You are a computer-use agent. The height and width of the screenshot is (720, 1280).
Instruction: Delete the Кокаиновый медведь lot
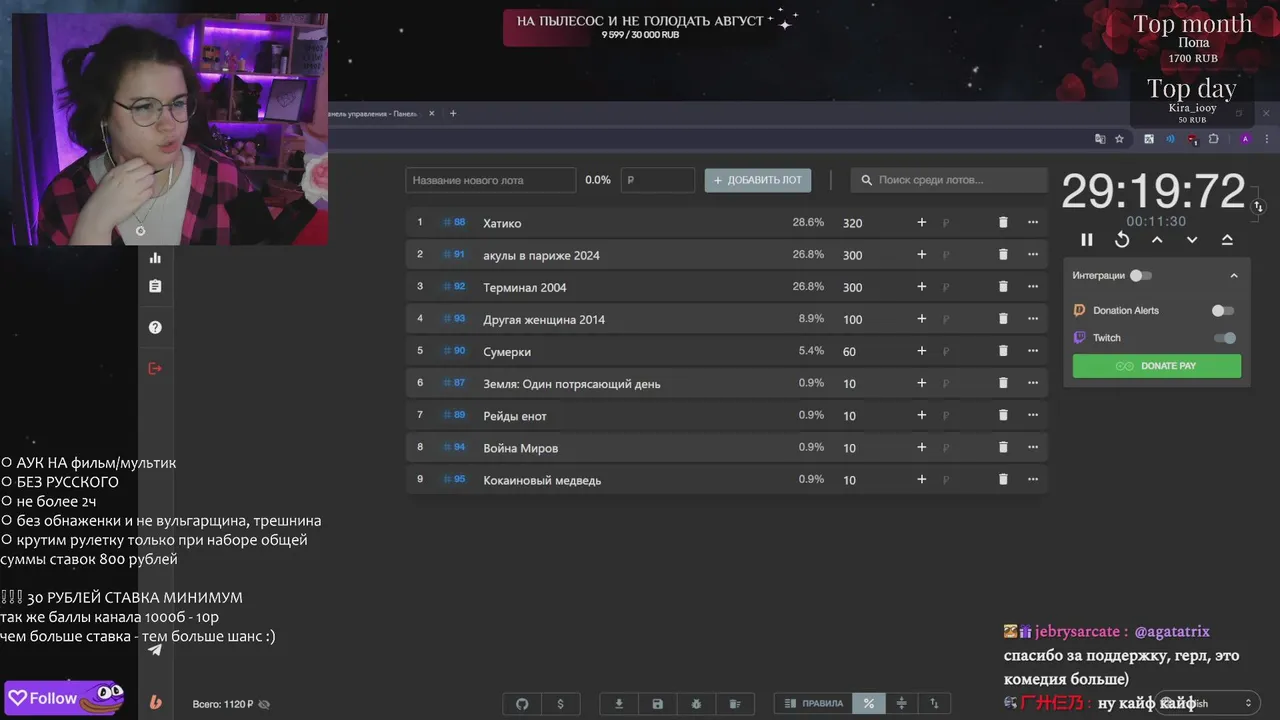pos(1003,479)
